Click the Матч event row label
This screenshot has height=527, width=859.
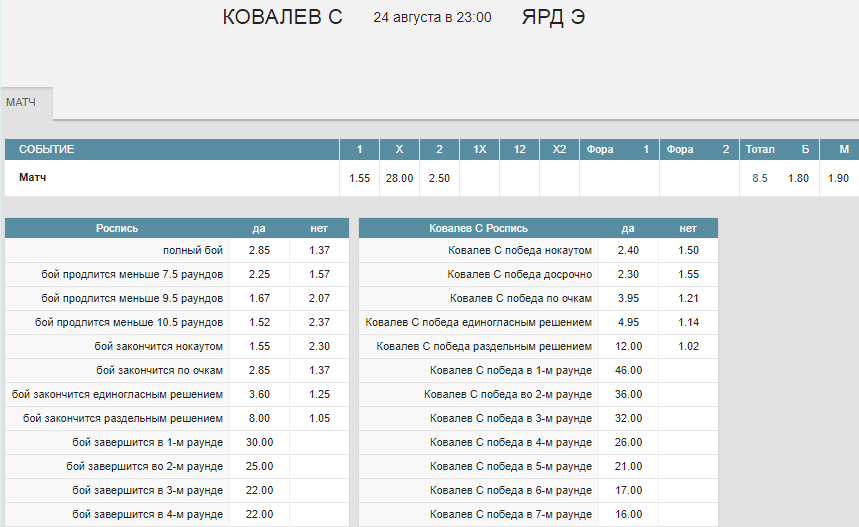[32, 177]
